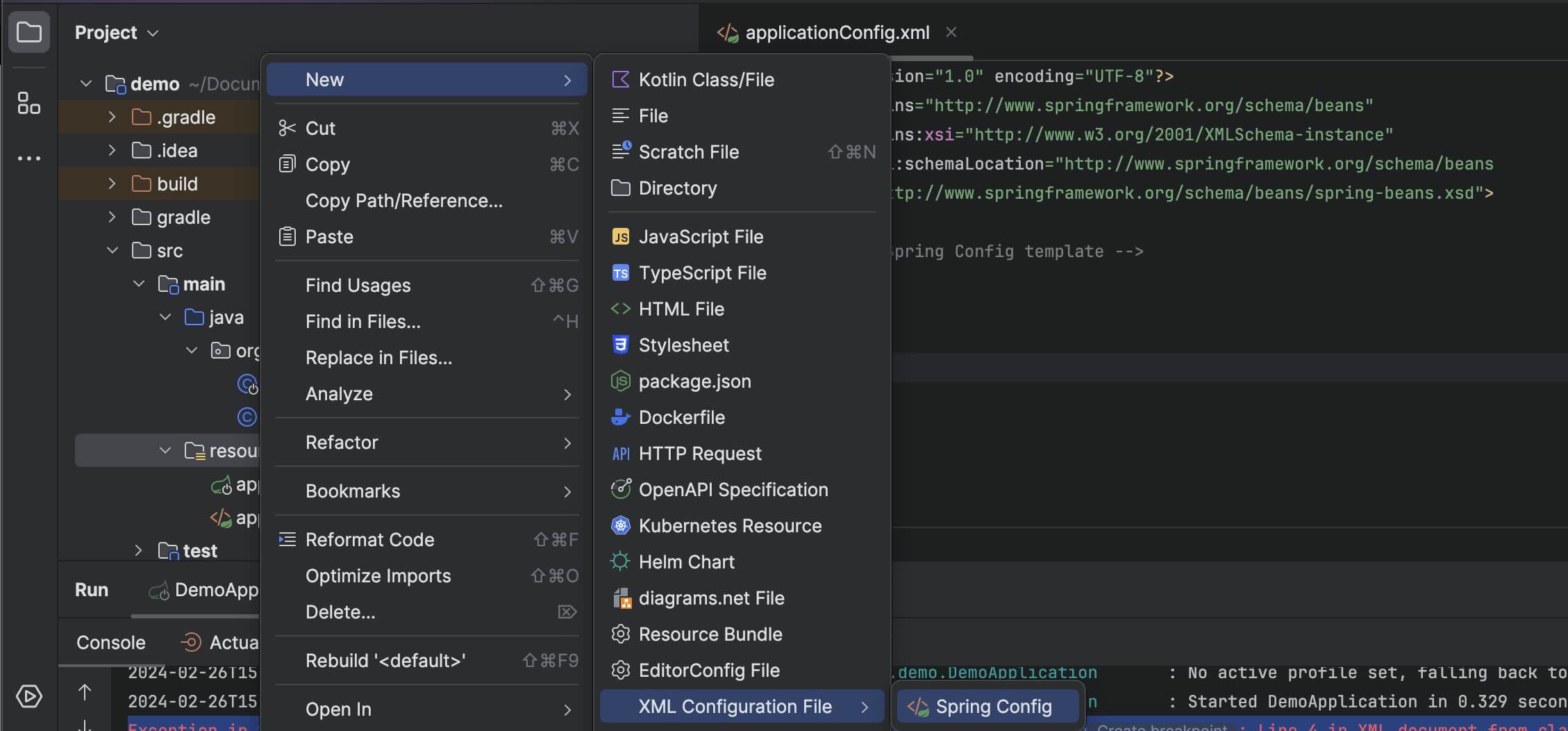Click the up-arrow navigation icon in console panel
This screenshot has width=1568, height=731.
(x=85, y=693)
